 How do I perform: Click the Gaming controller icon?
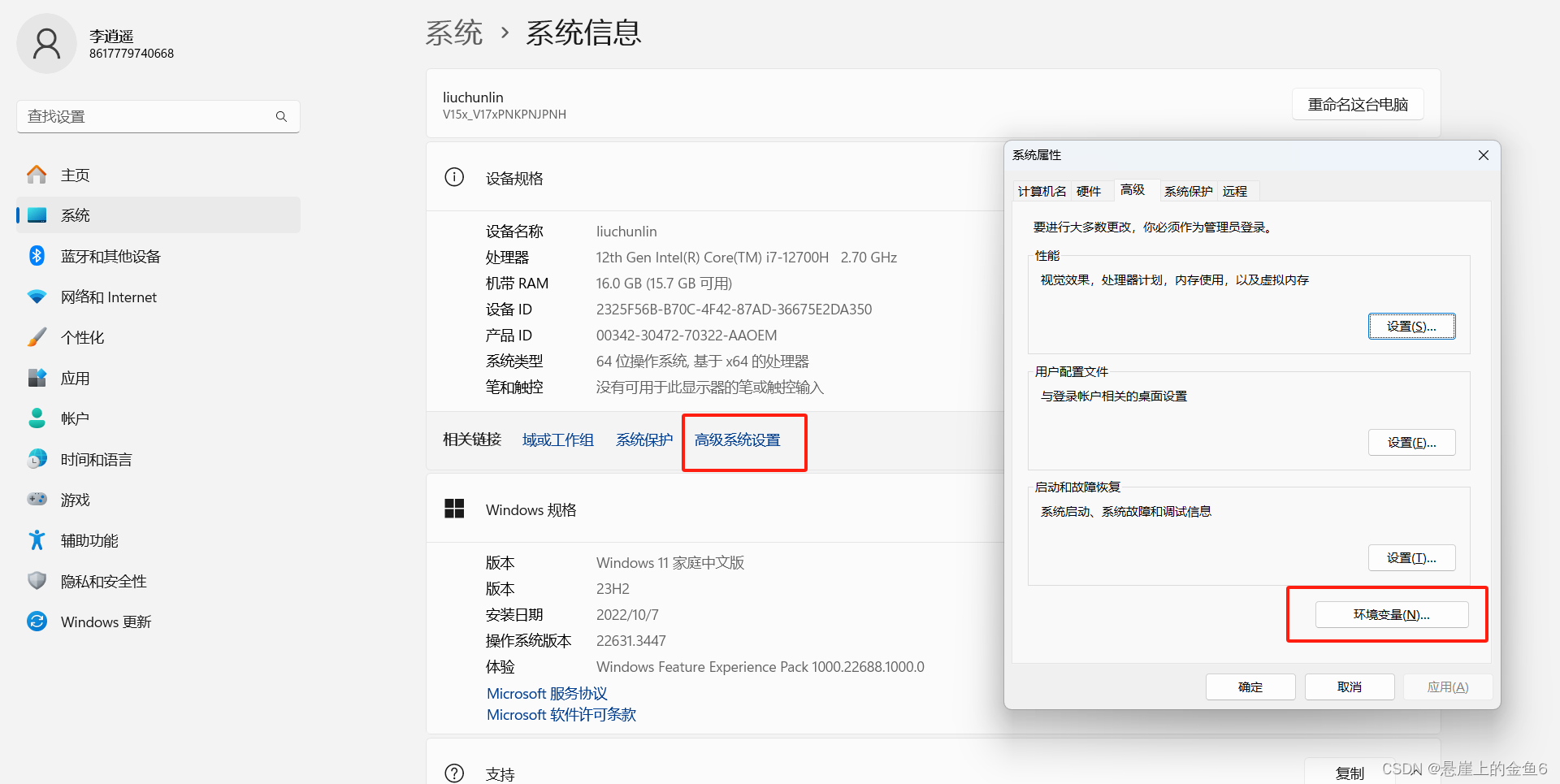tap(37, 500)
